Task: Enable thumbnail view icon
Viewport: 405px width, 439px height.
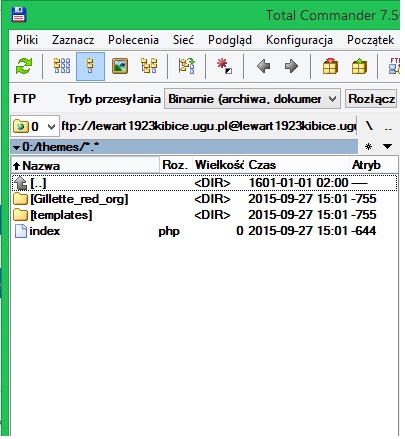Action: click(x=120, y=66)
